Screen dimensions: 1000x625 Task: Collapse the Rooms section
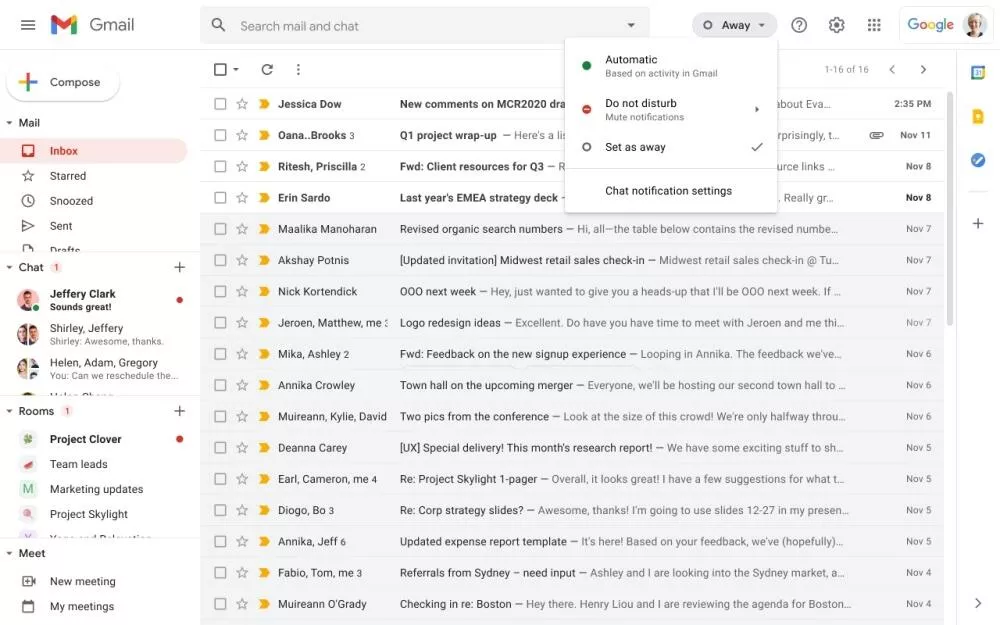[x=9, y=411]
